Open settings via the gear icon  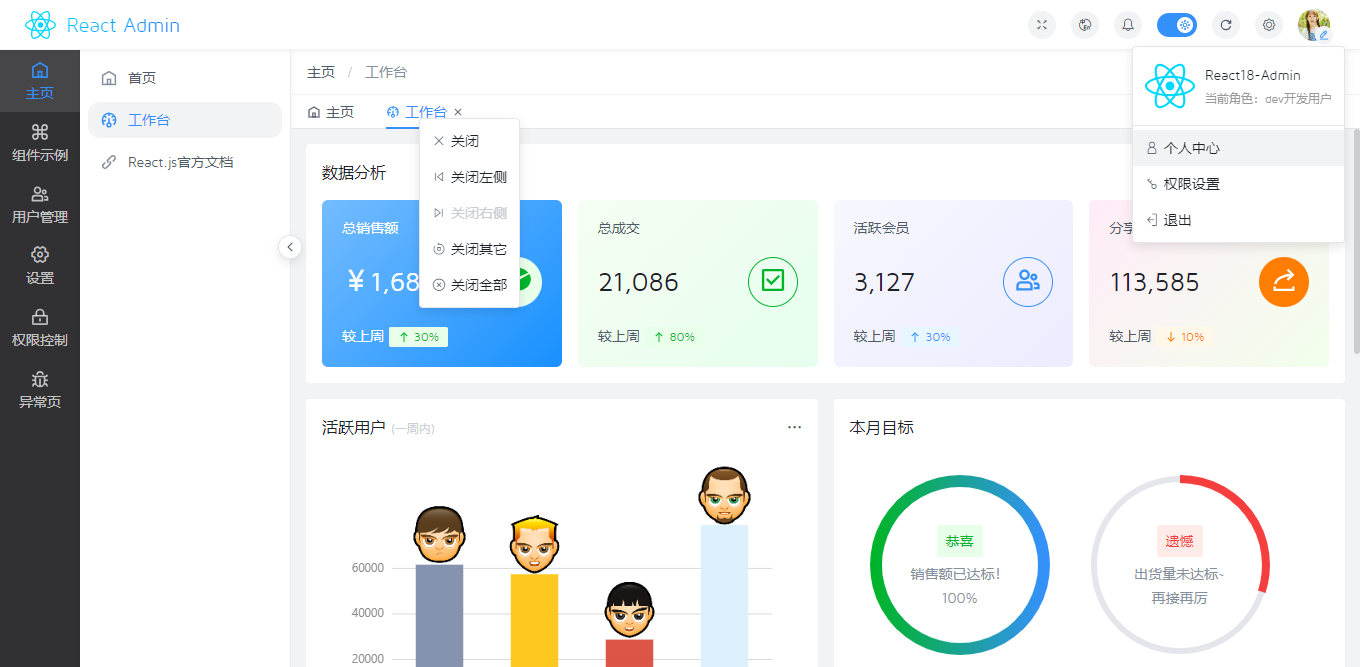1269,24
